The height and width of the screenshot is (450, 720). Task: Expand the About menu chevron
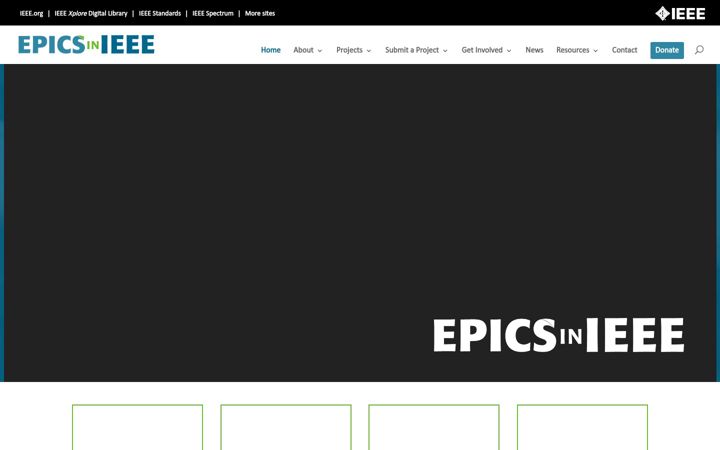[320, 51]
